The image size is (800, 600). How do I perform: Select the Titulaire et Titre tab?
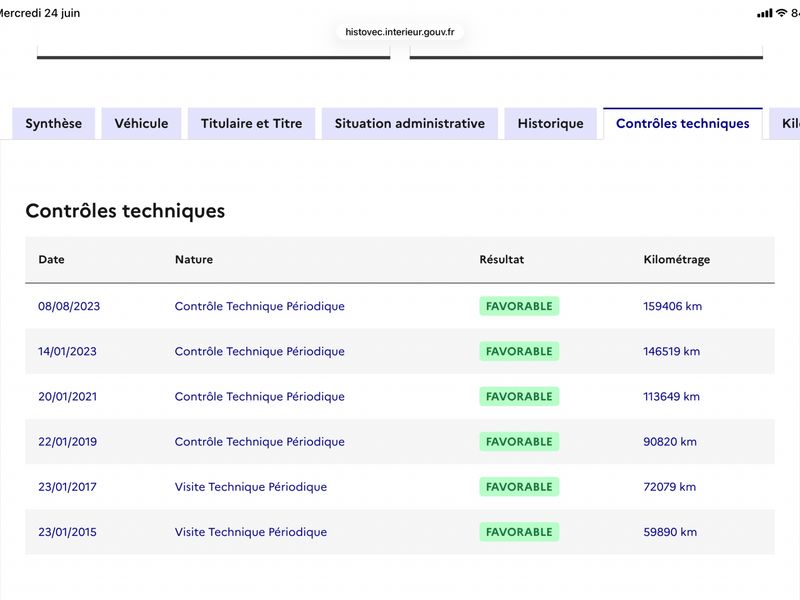(252, 123)
